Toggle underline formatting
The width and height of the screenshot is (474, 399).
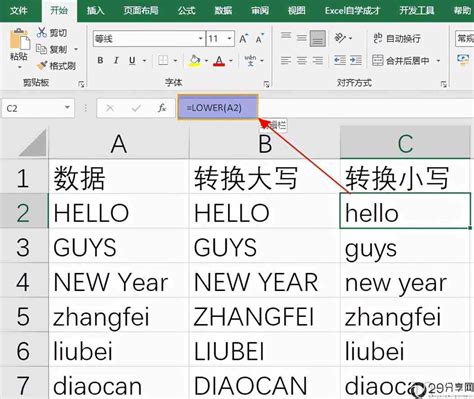point(132,60)
